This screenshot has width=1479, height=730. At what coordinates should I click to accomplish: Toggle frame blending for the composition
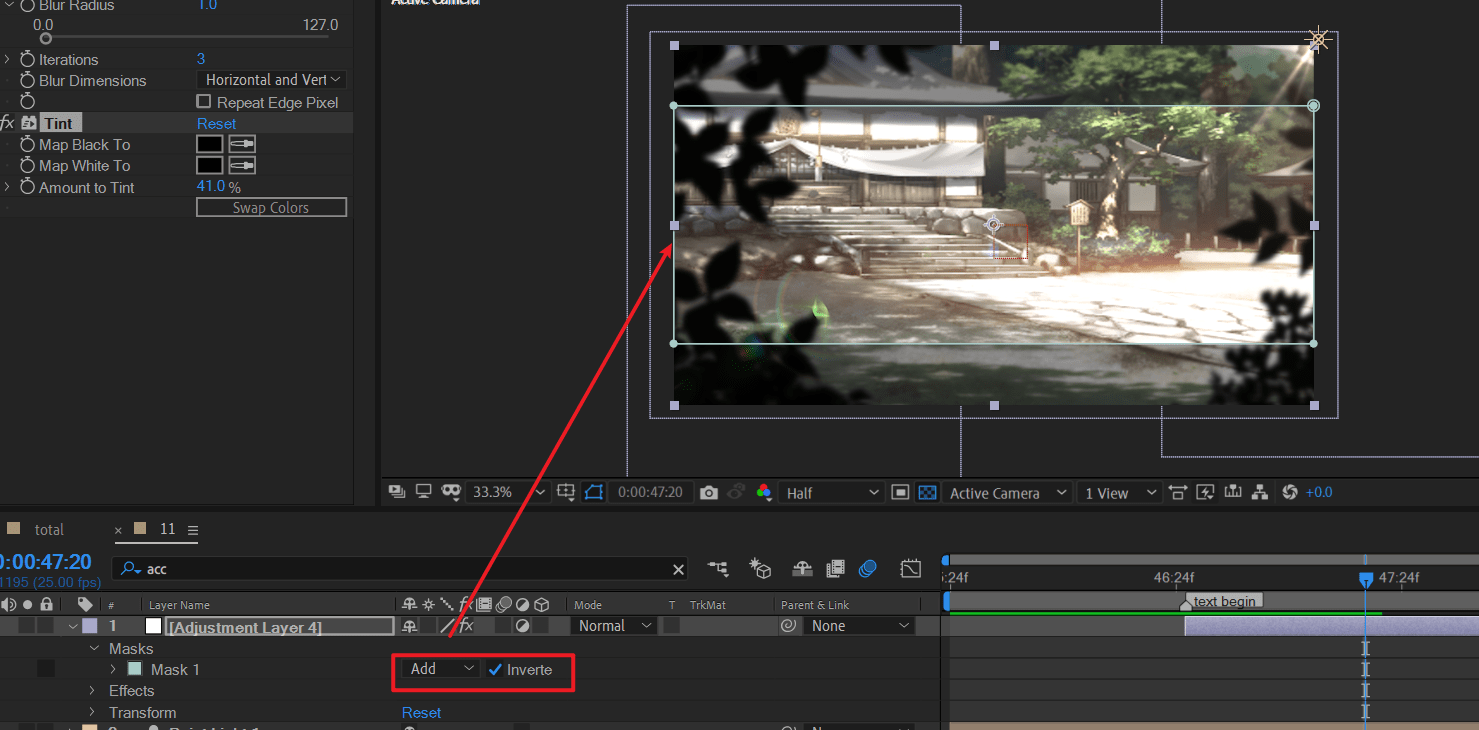pos(835,569)
